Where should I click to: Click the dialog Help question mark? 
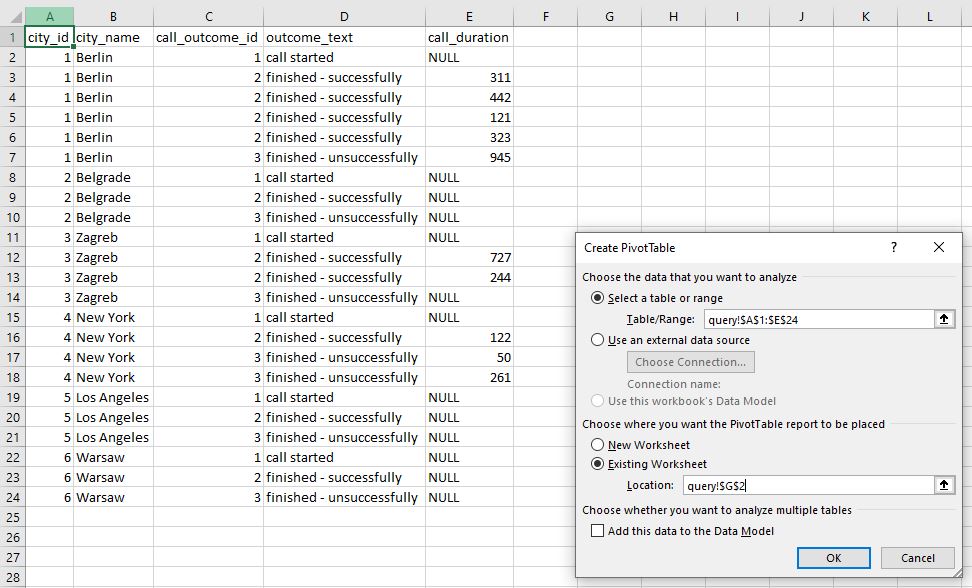pyautogui.click(x=894, y=248)
